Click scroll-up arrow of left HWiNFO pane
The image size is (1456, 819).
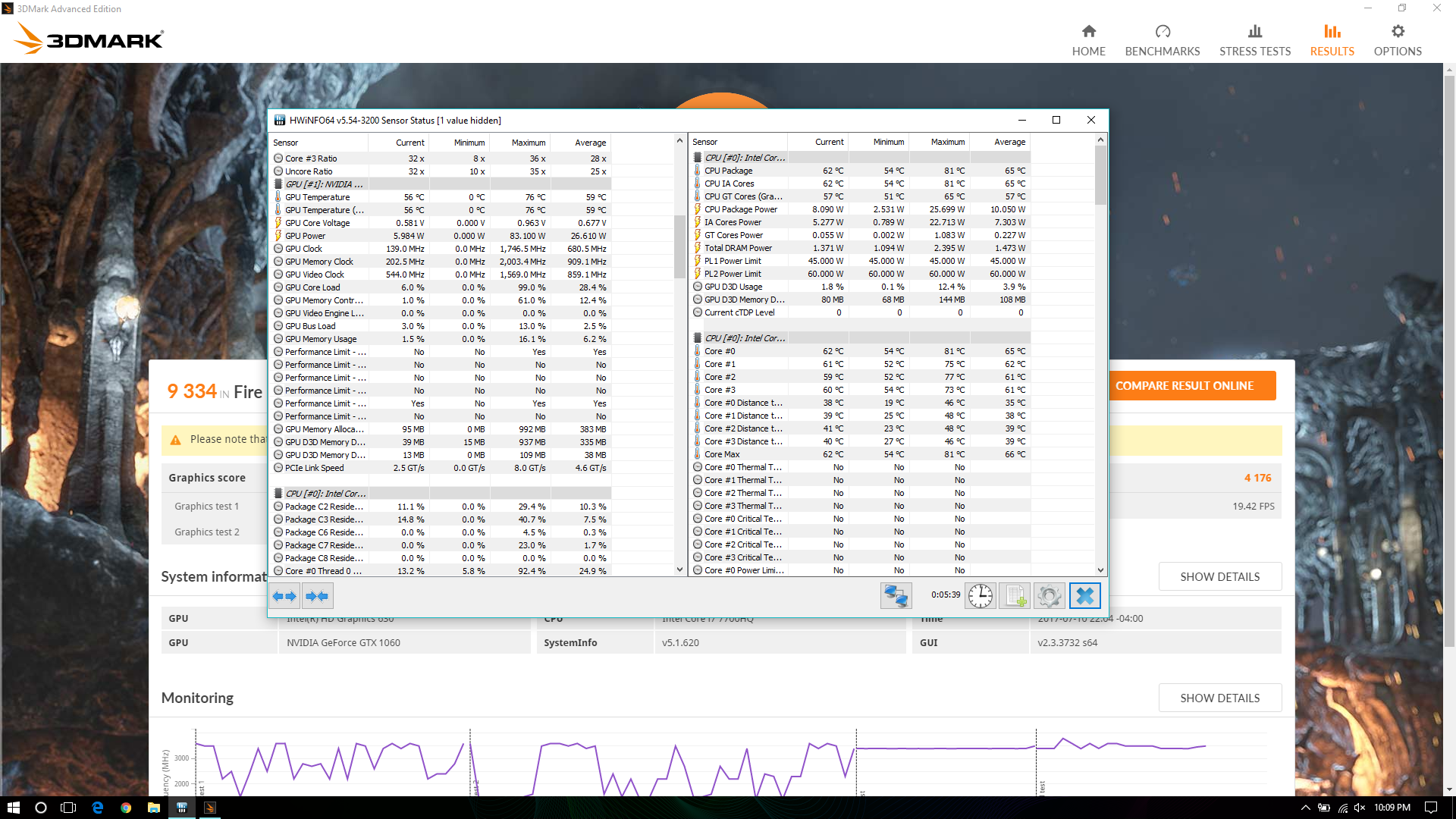[679, 140]
